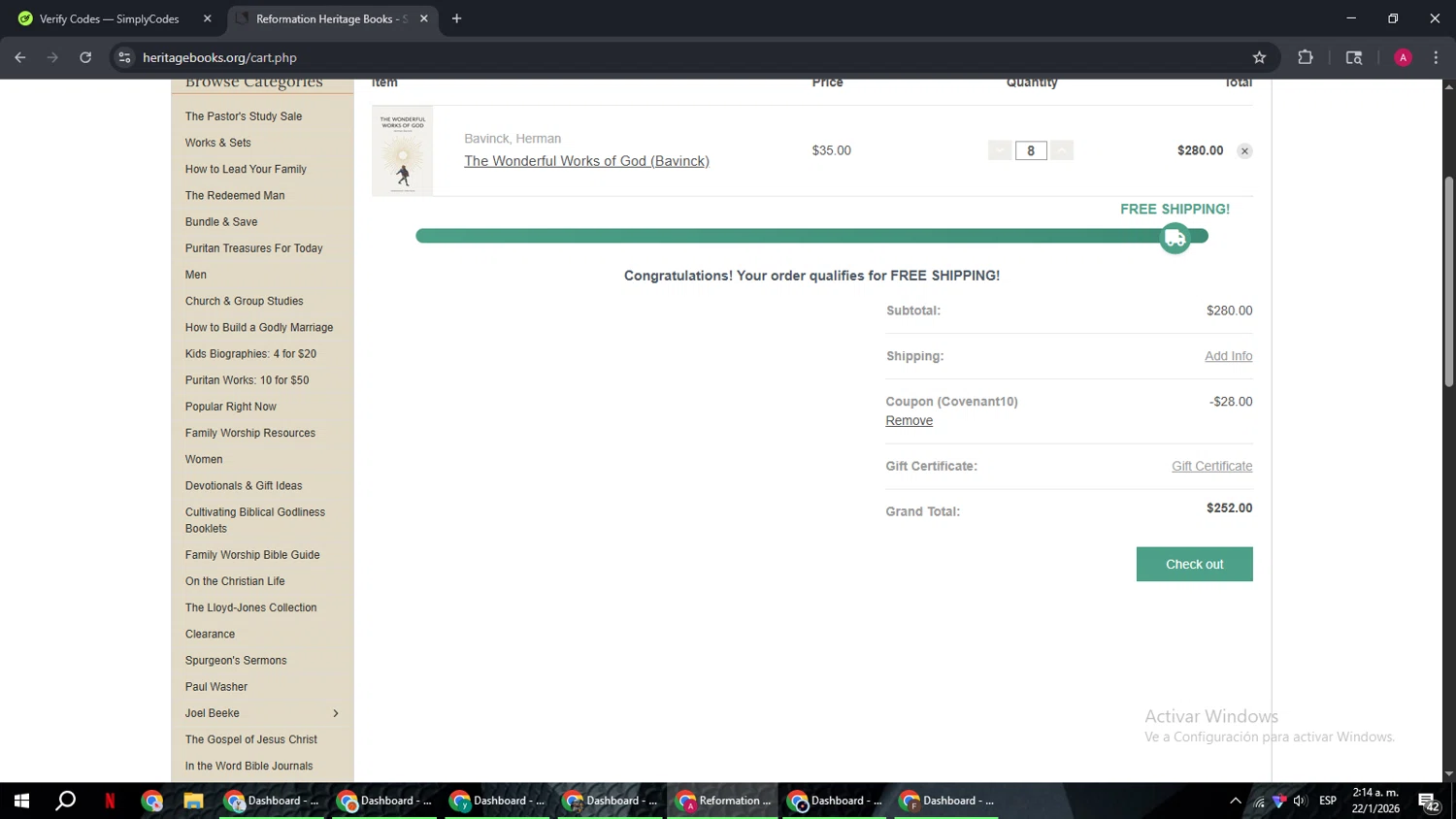1456x819 pixels.
Task: Close the Verify Codes tab
Action: point(207,18)
